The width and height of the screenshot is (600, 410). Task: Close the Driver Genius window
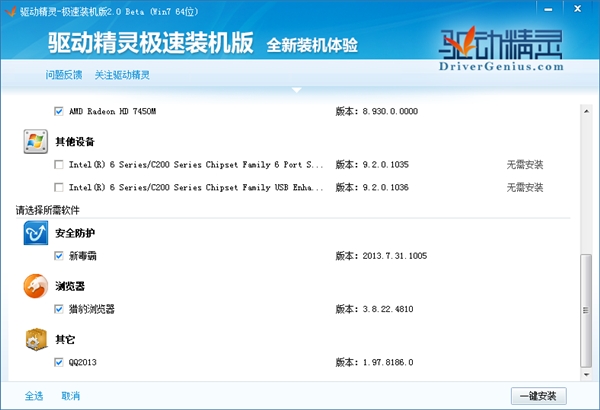(x=578, y=9)
